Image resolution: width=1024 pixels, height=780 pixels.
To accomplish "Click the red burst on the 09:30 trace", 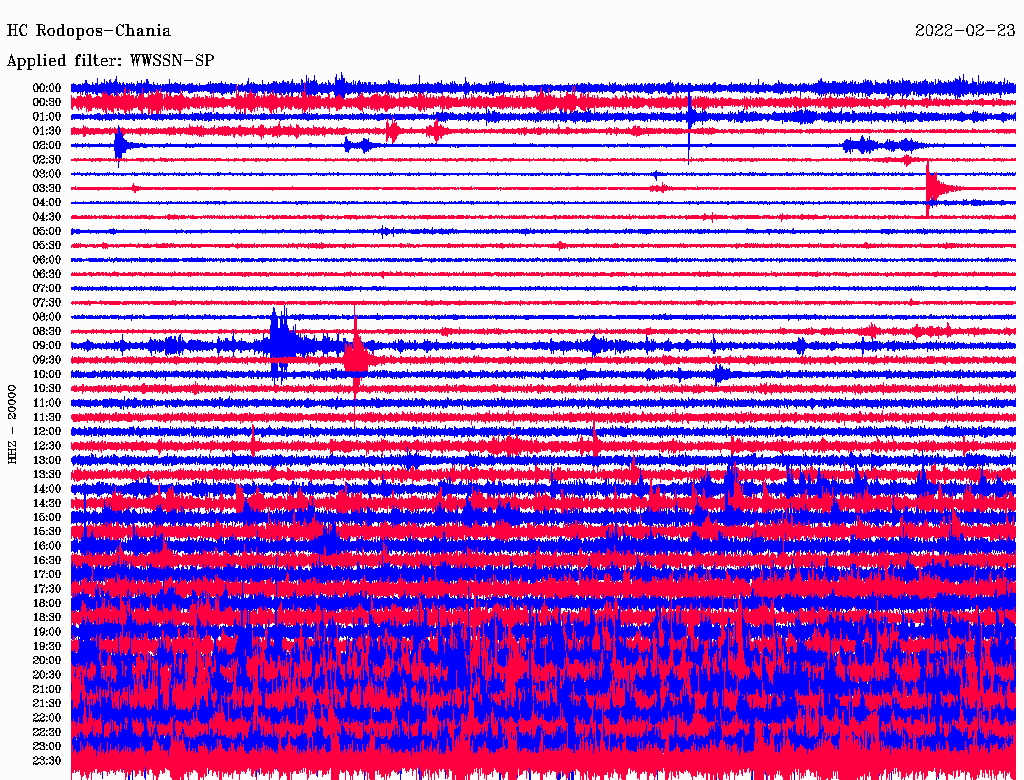I will tap(356, 357).
